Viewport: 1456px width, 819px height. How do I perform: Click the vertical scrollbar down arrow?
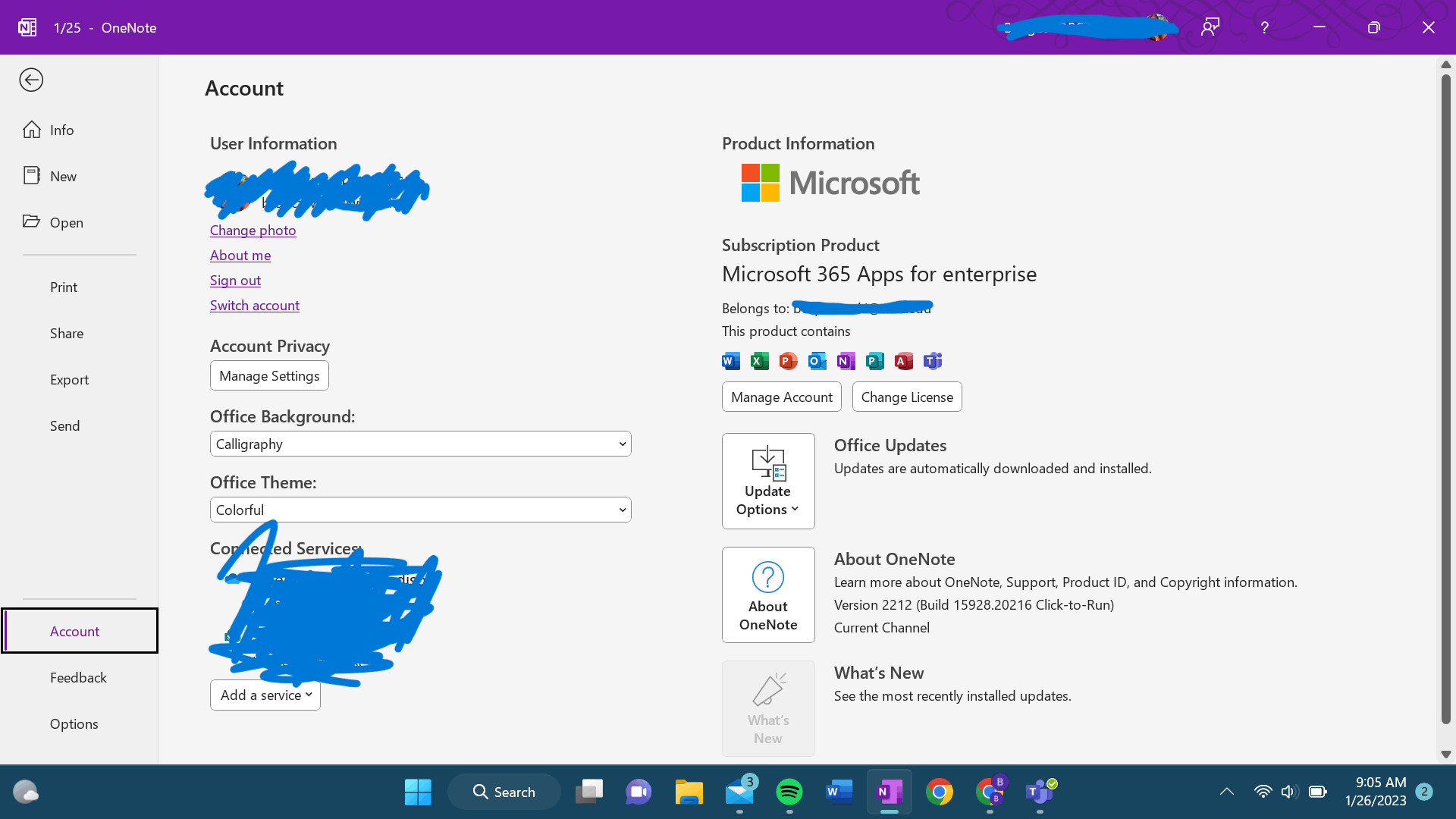(x=1445, y=754)
